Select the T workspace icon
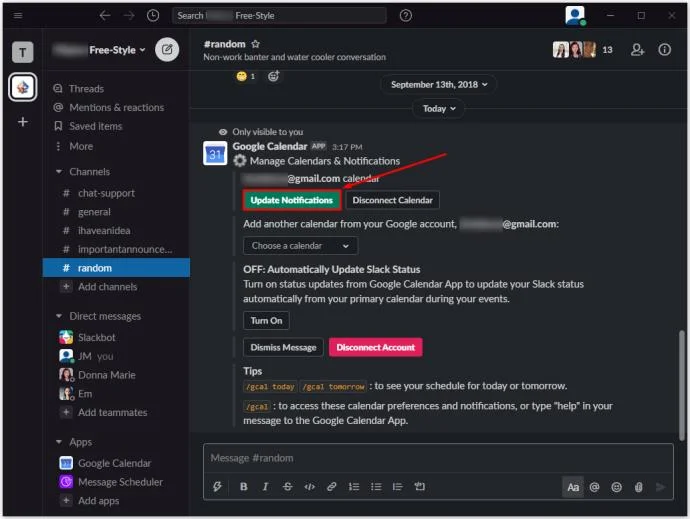 (x=22, y=52)
